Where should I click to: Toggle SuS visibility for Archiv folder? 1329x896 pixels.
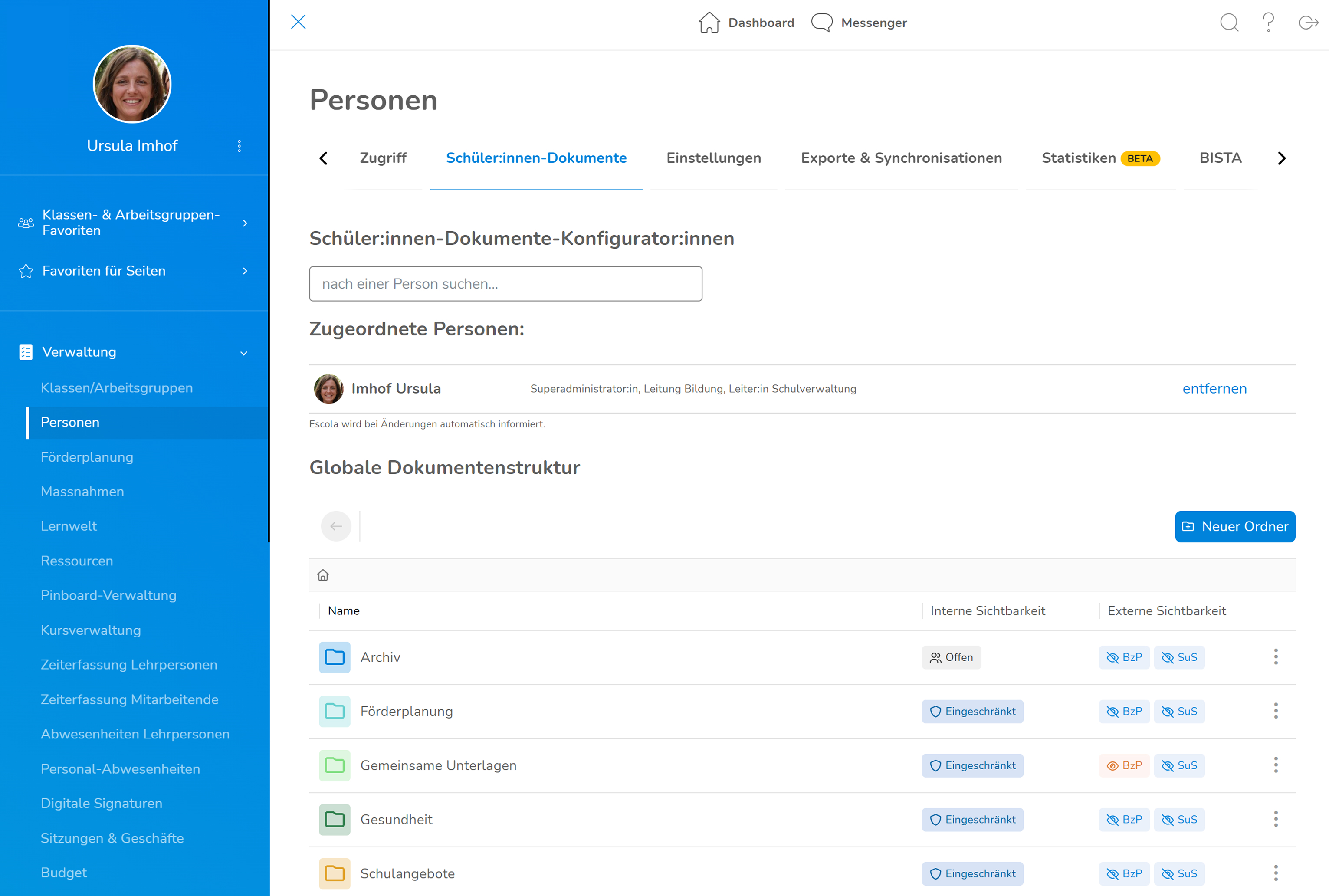pos(1179,657)
